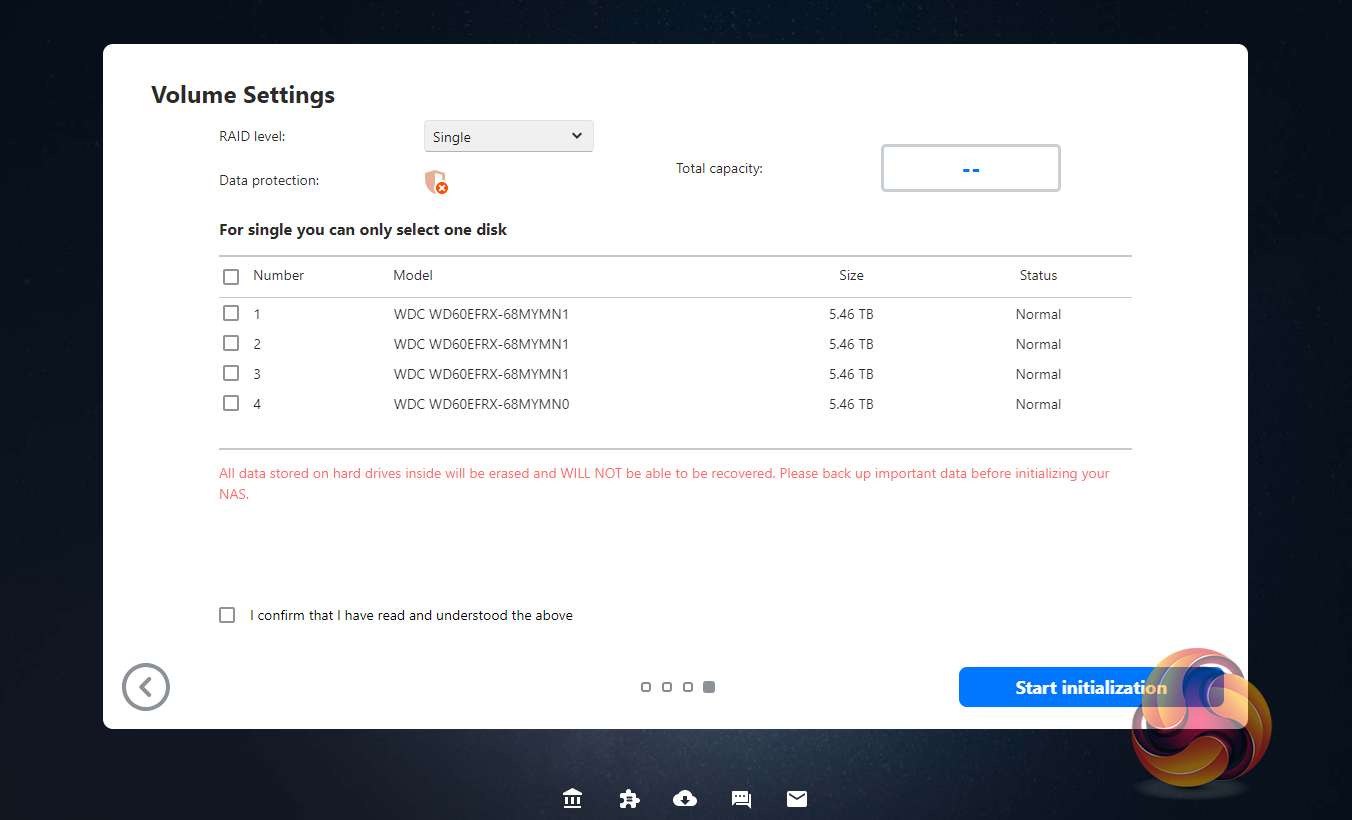Open the chat bubbles icon
The height and width of the screenshot is (820, 1352).
click(741, 798)
